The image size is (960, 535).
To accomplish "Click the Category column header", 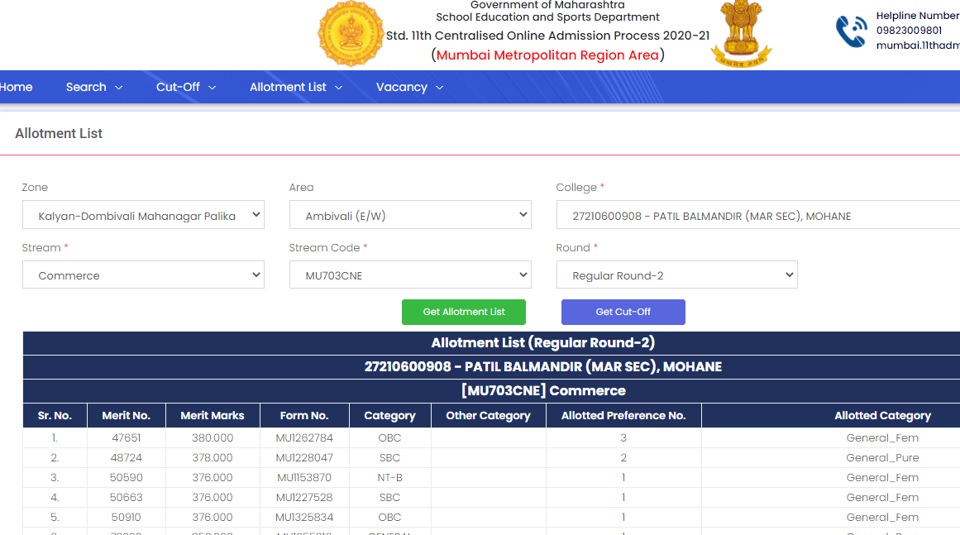I will coord(390,416).
